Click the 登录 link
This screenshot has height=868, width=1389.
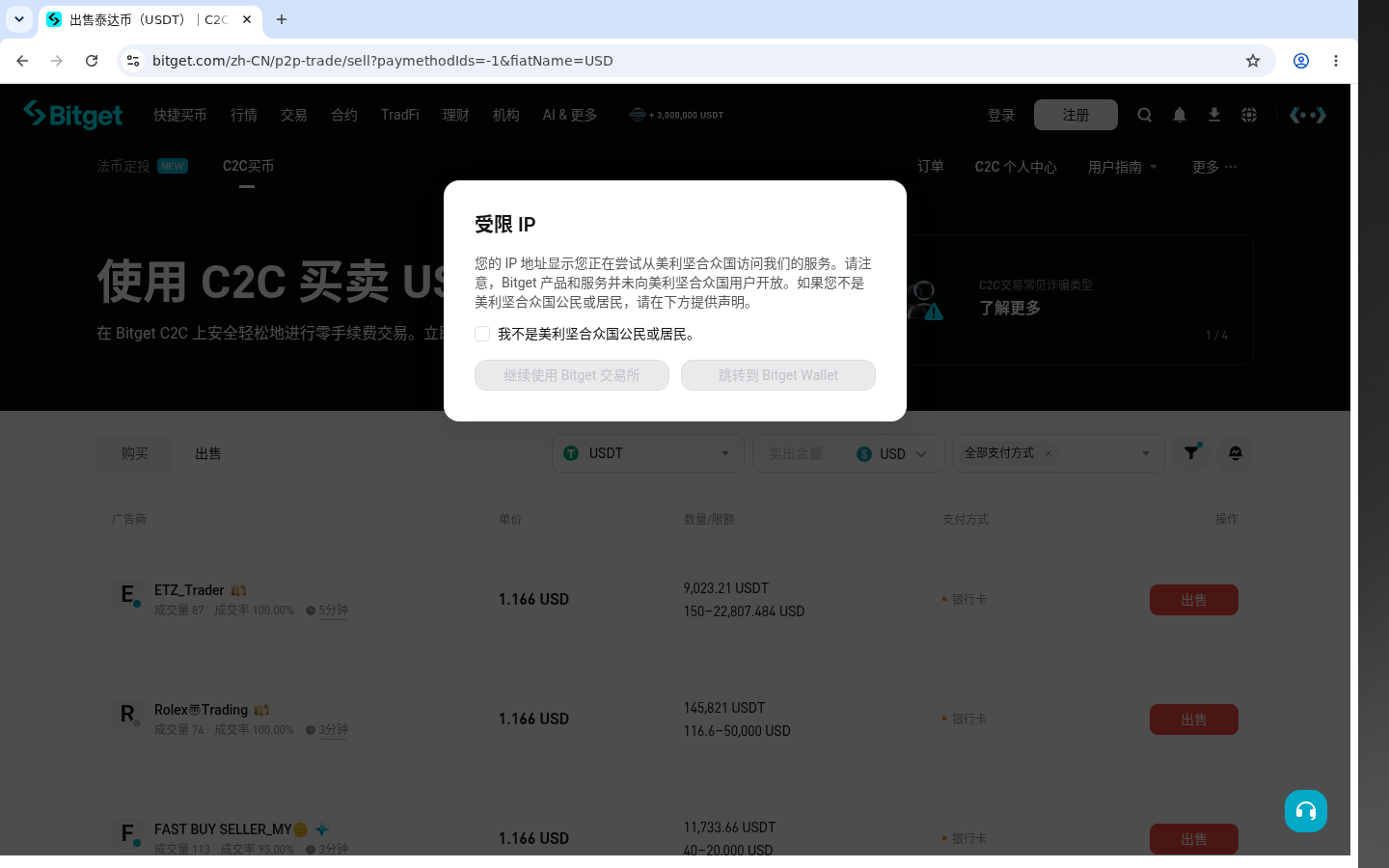1001,115
